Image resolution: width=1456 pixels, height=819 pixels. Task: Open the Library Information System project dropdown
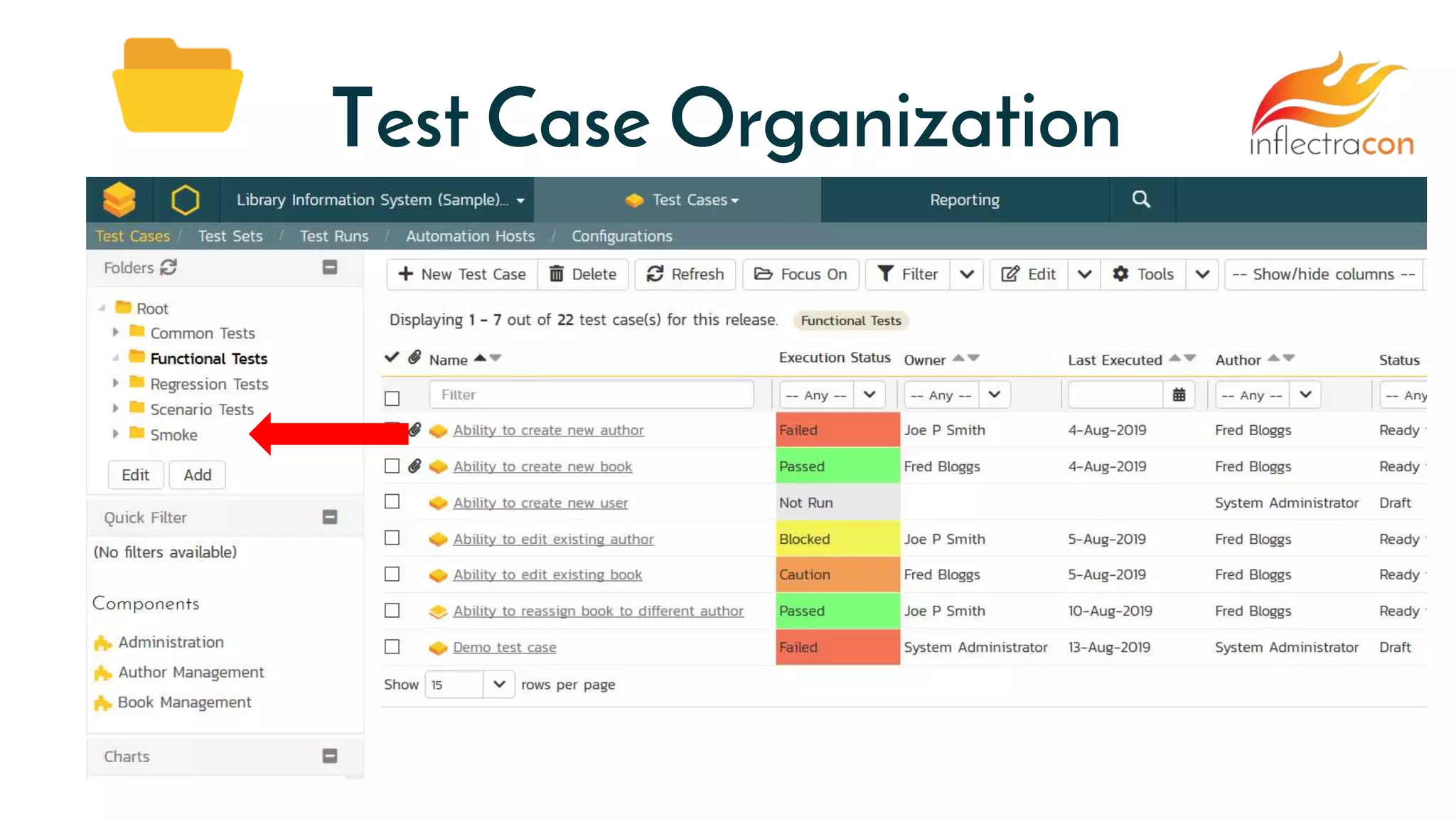[x=380, y=200]
